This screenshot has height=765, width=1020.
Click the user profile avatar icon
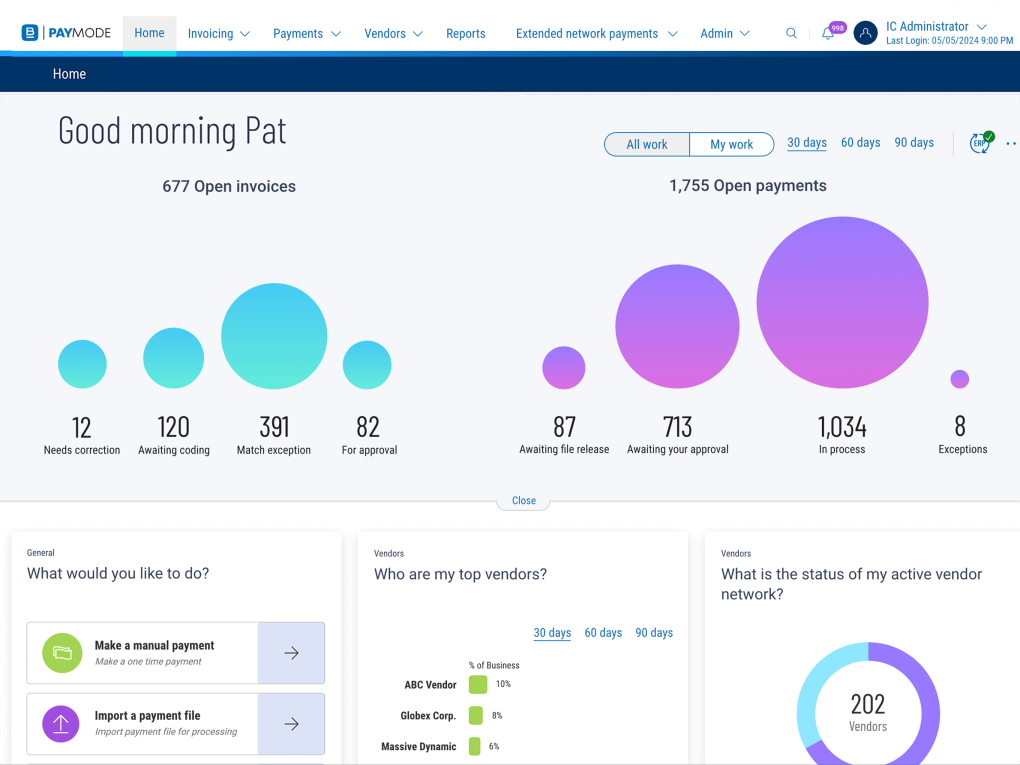tap(866, 33)
